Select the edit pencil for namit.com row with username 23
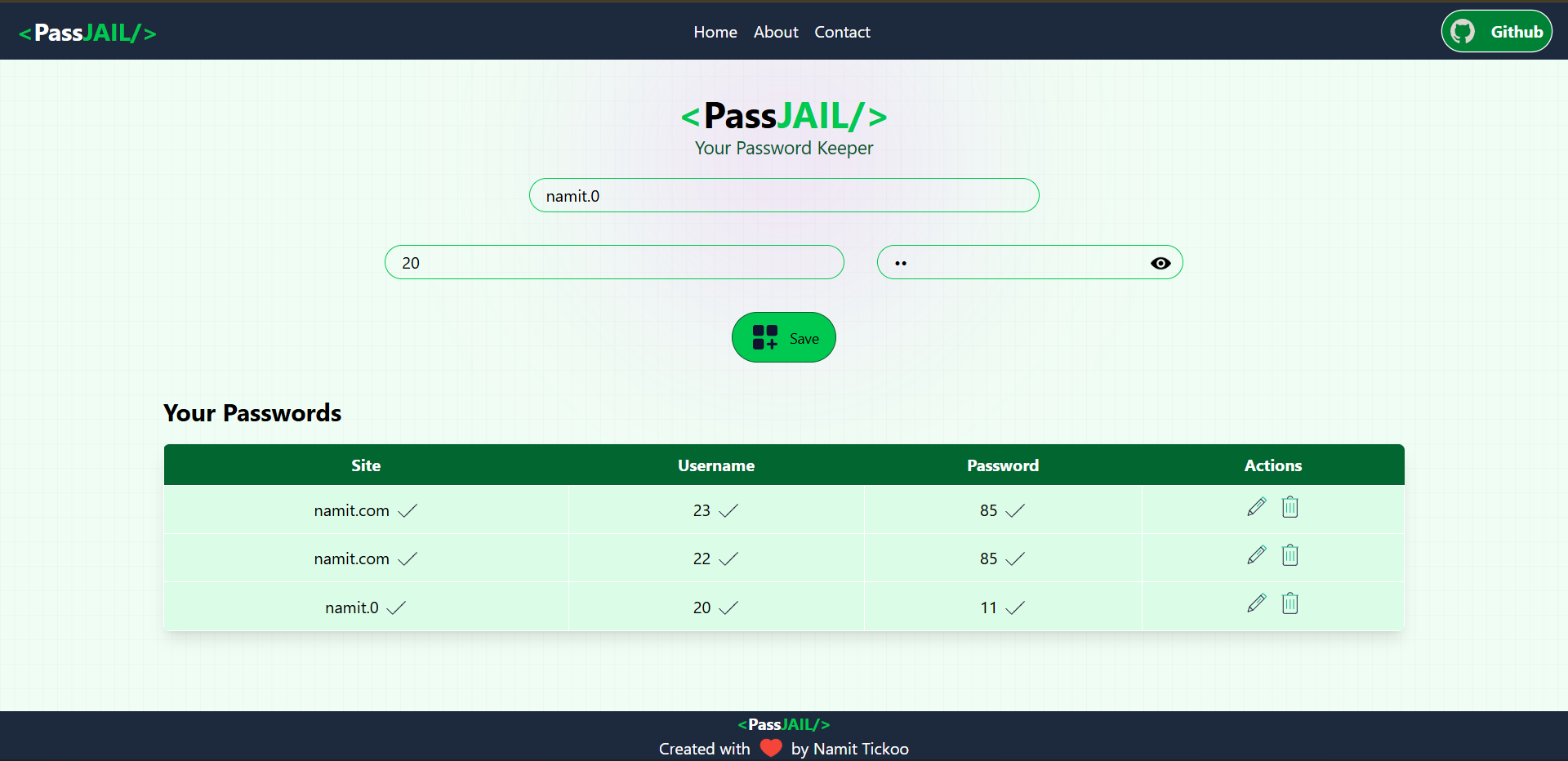This screenshot has width=1568, height=761. point(1256,507)
